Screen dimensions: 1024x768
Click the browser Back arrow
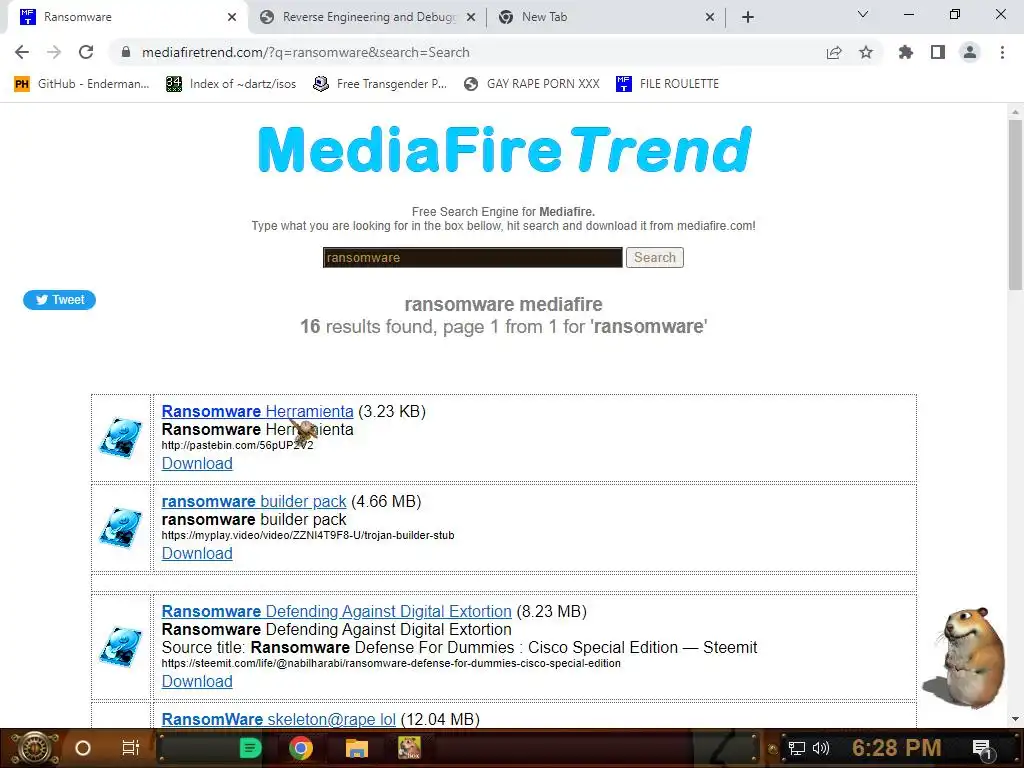click(22, 52)
